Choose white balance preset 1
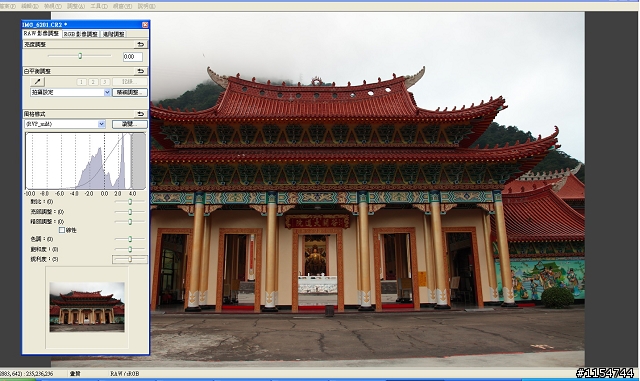 click(x=81, y=82)
